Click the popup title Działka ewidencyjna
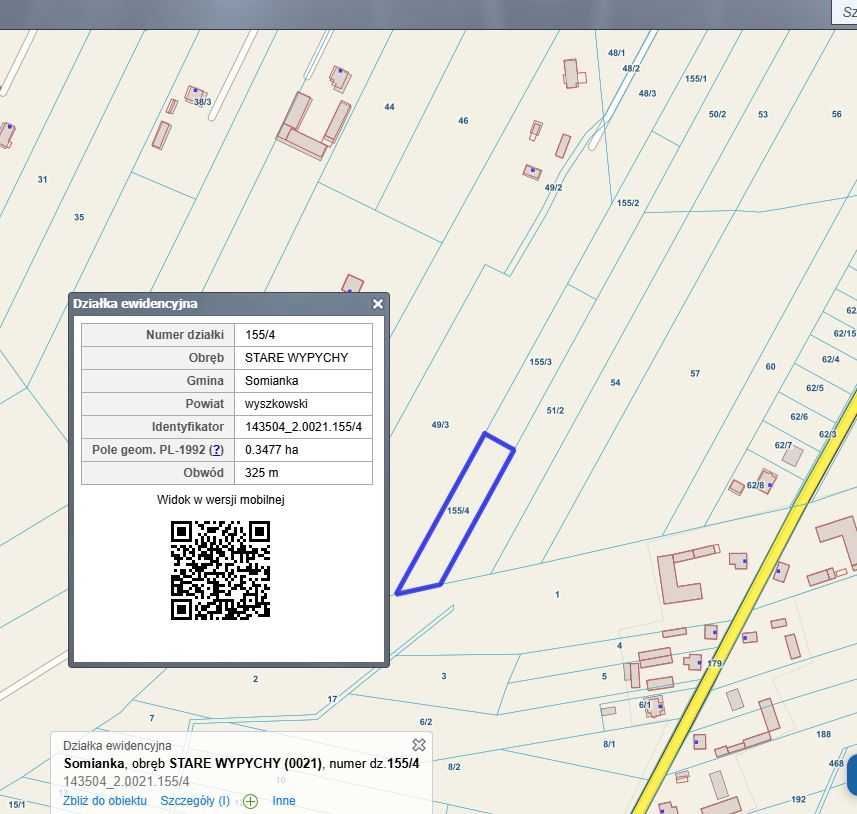 135,303
